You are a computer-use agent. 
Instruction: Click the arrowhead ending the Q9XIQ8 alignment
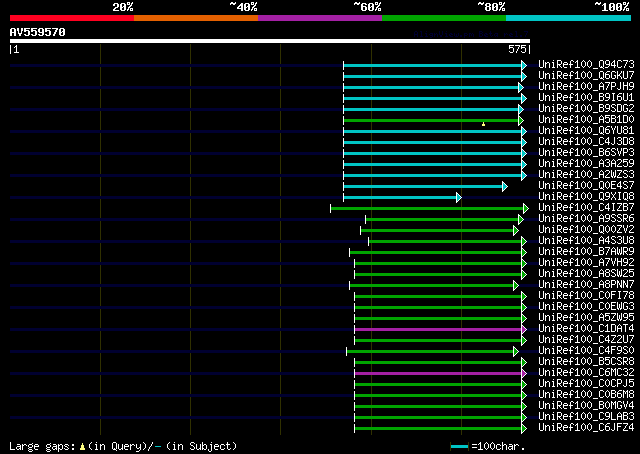point(459,198)
